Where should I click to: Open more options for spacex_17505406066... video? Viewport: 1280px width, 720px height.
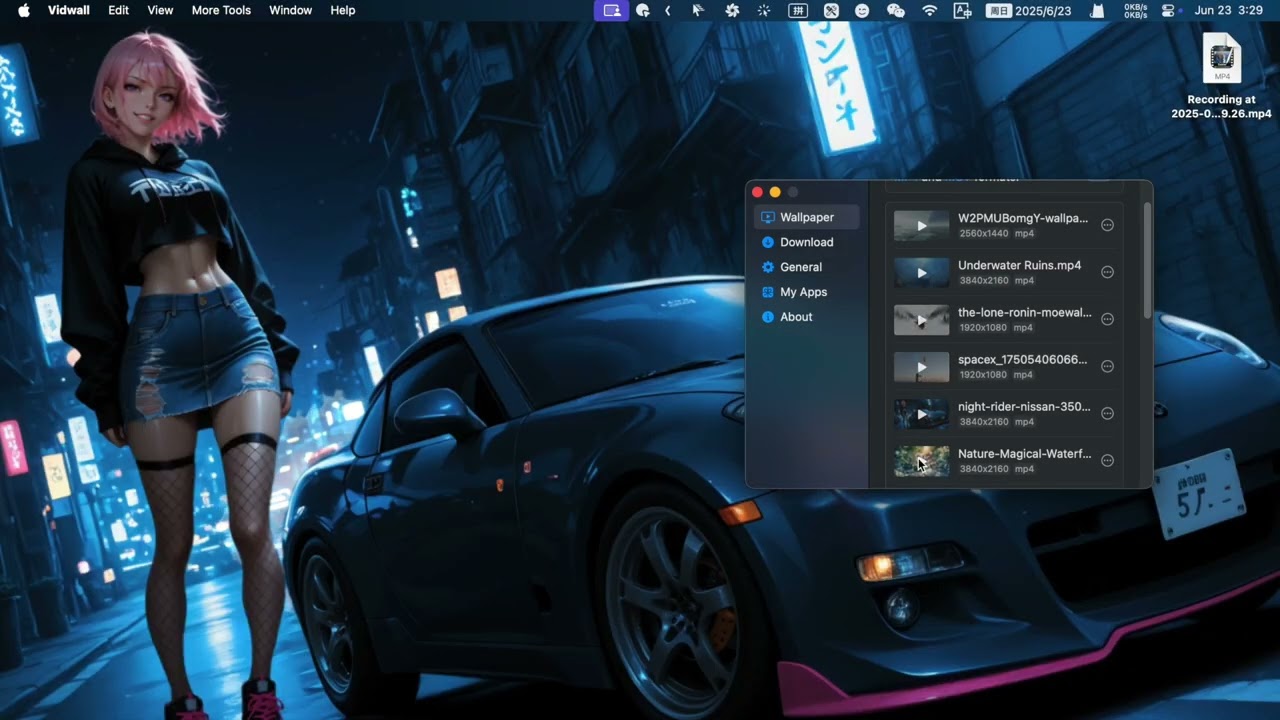point(1107,366)
